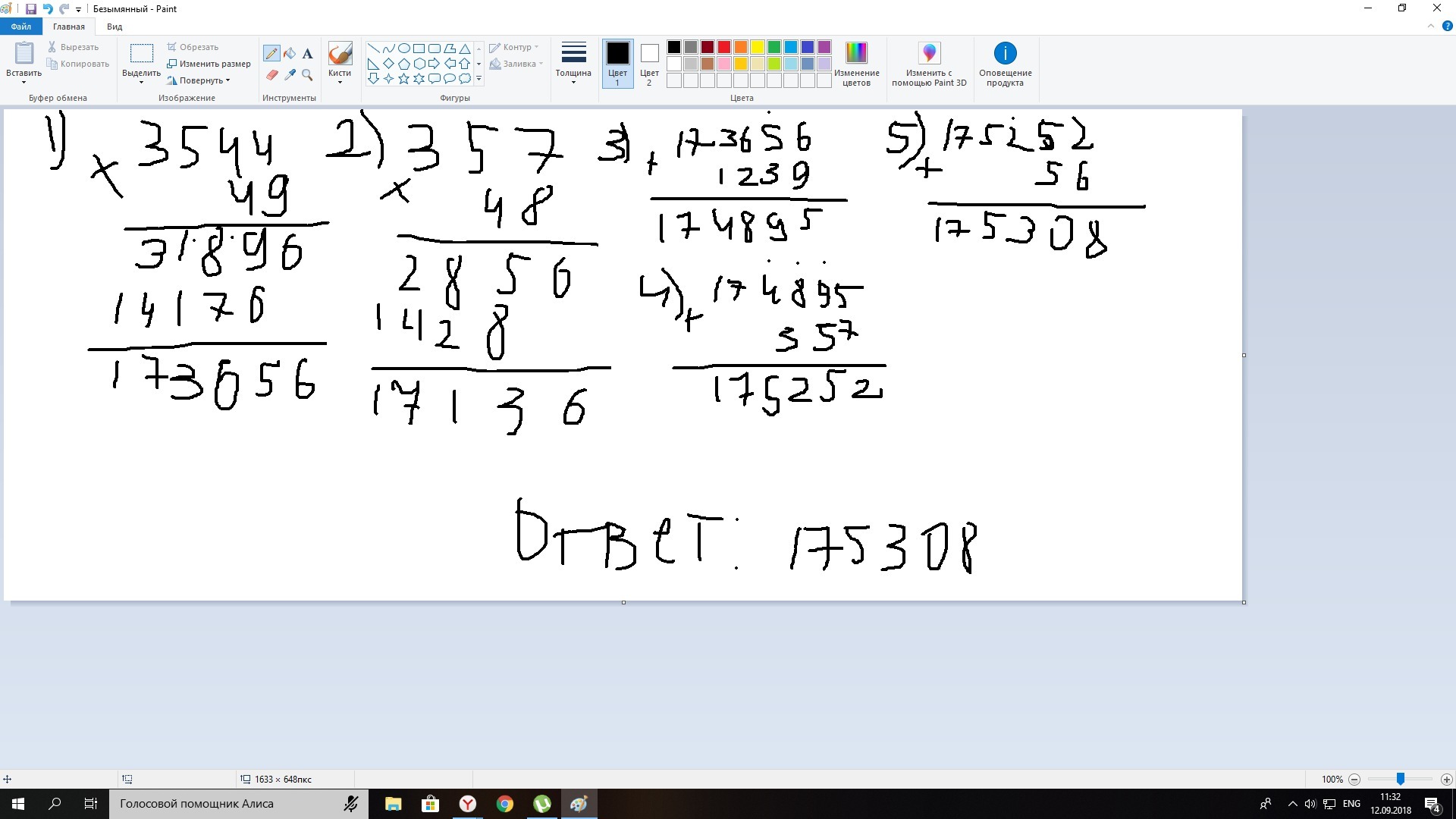Image resolution: width=1456 pixels, height=819 pixels.
Task: Expand the Кисти brushes dropdown
Action: click(x=339, y=81)
